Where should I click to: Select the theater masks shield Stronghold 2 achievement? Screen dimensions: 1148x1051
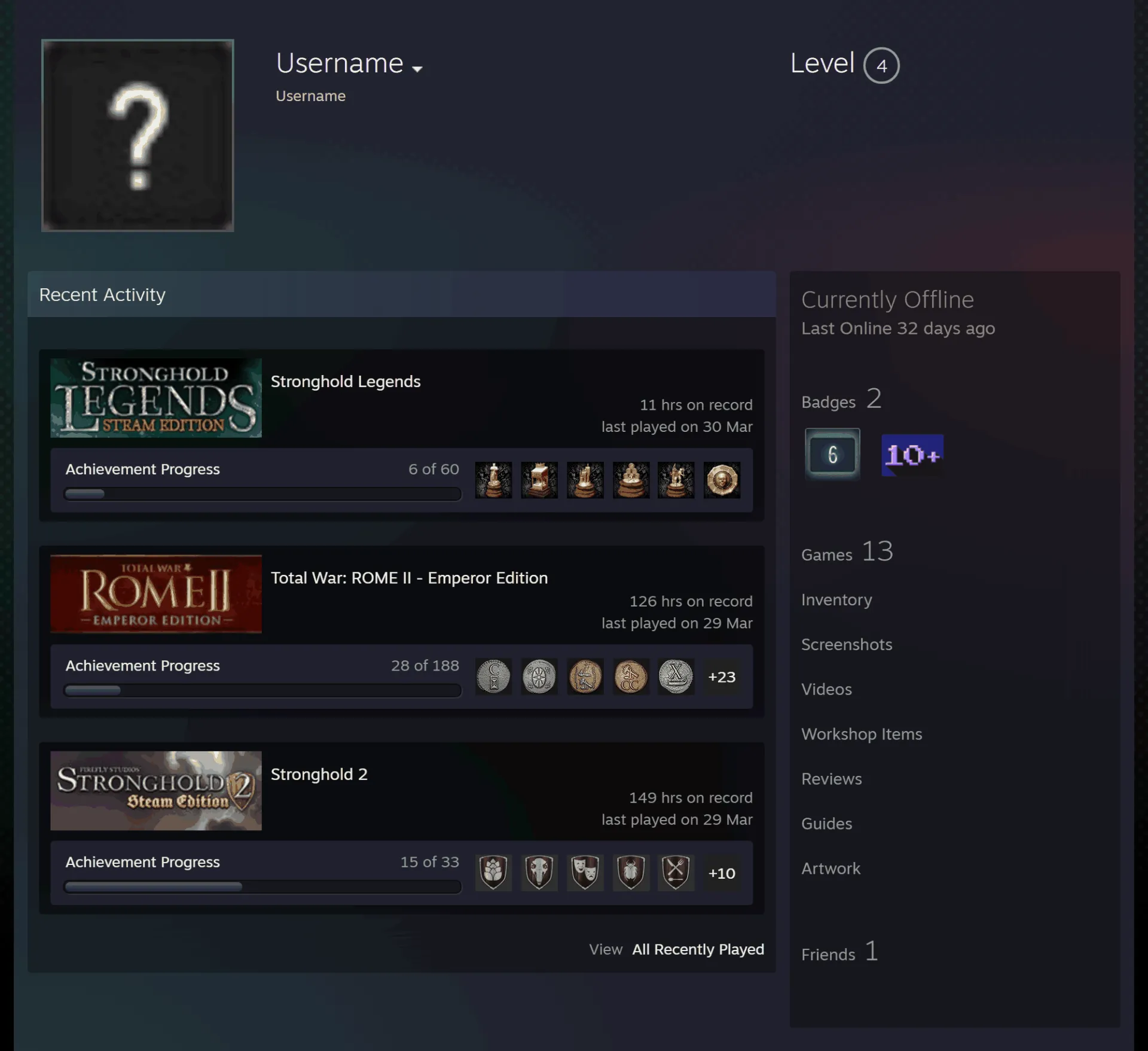pos(585,873)
